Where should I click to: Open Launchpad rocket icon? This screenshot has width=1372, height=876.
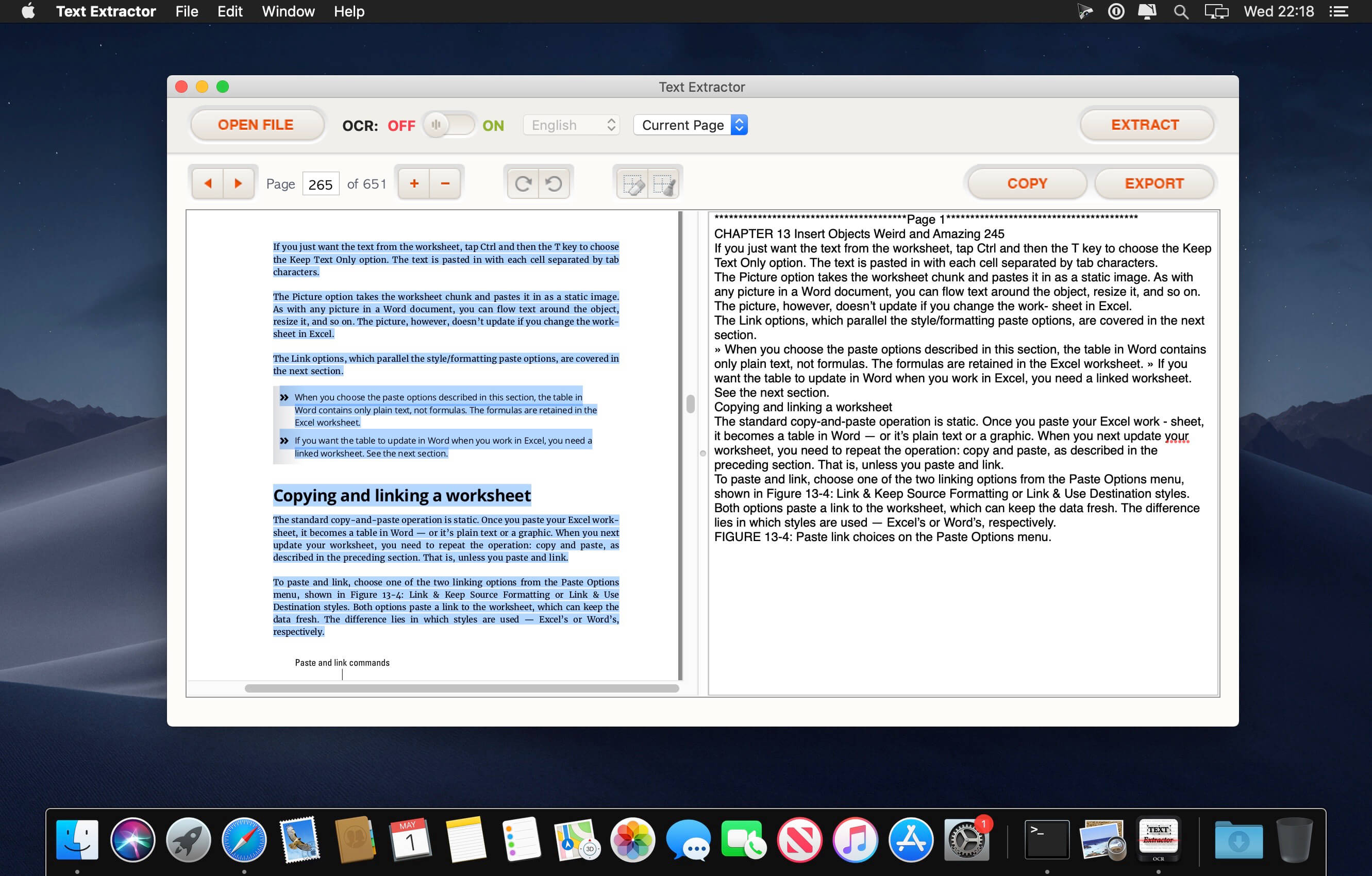point(188,839)
